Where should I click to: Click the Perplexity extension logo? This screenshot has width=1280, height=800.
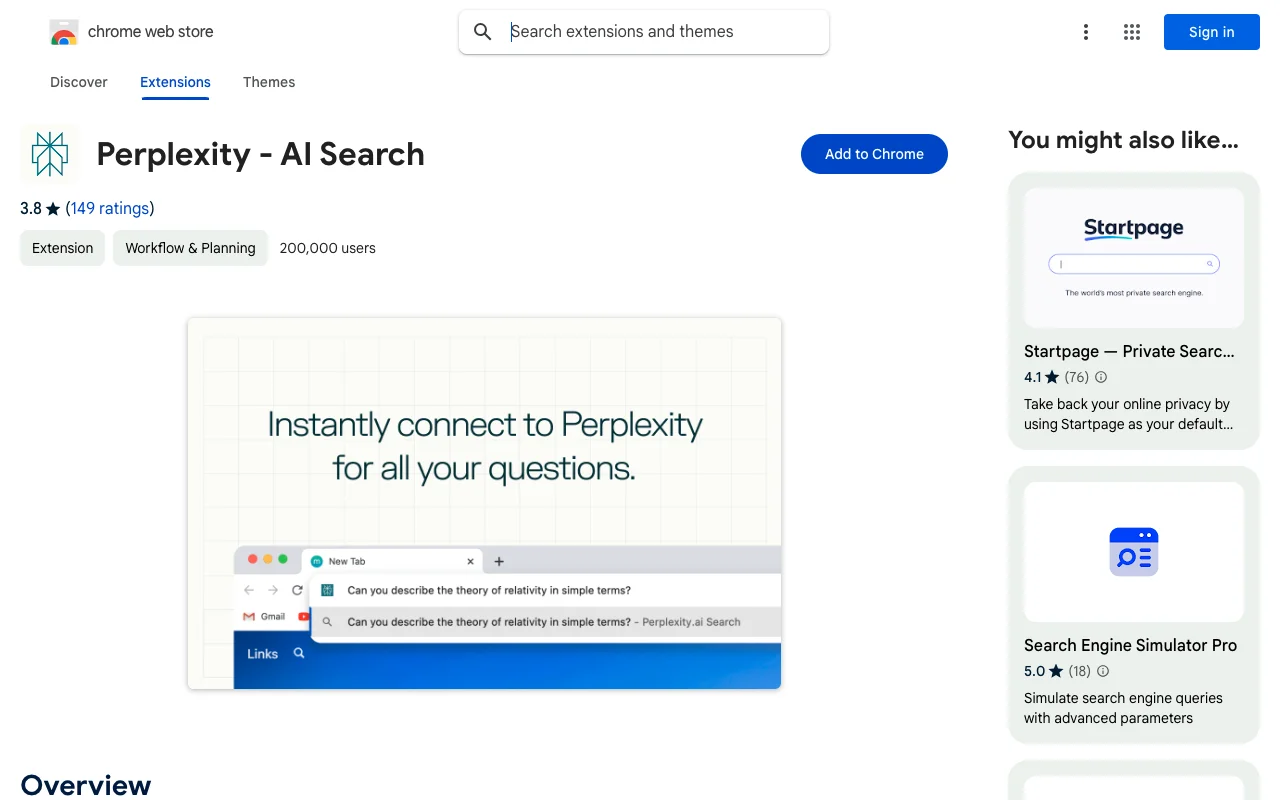pyautogui.click(x=49, y=153)
